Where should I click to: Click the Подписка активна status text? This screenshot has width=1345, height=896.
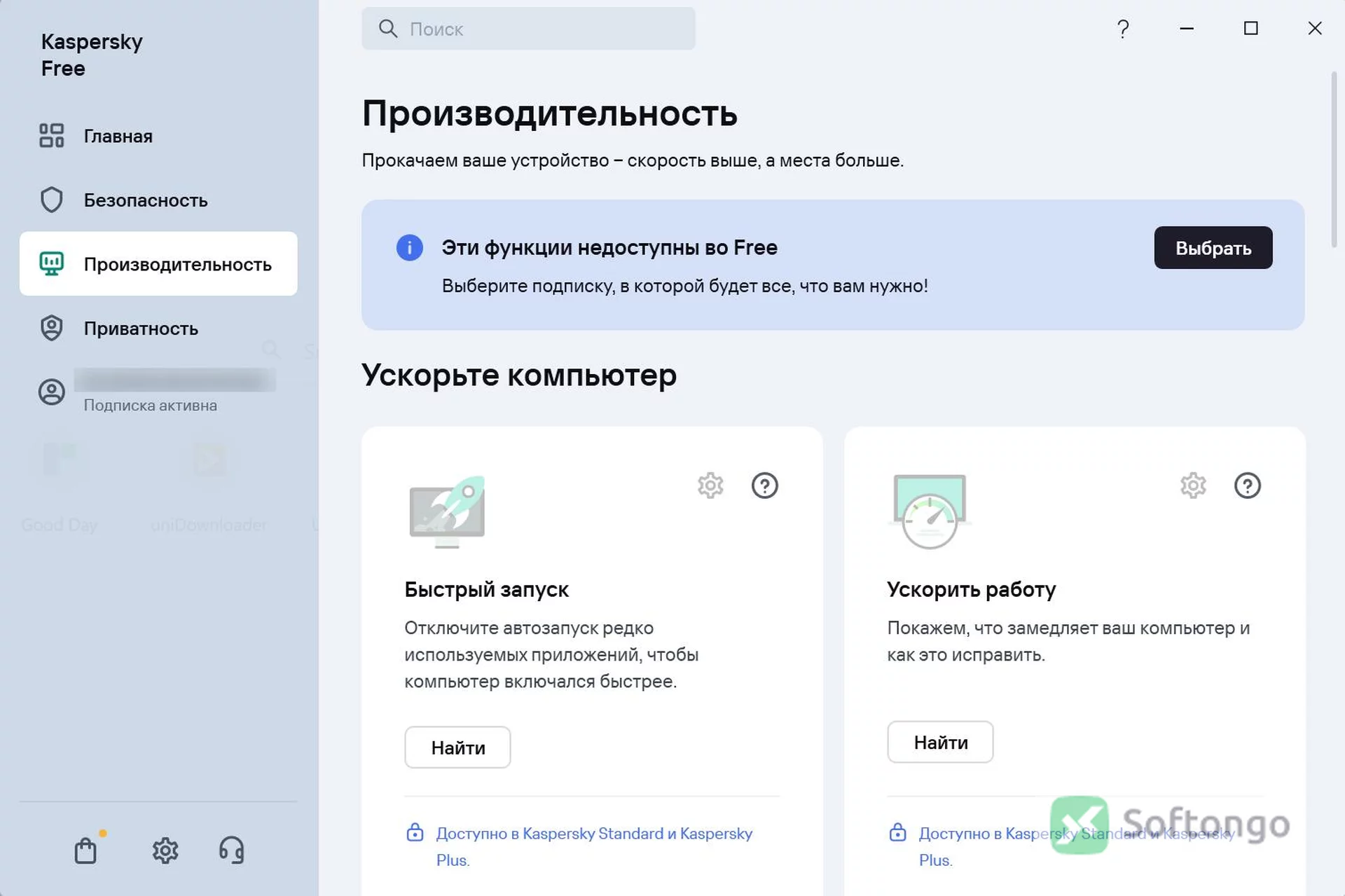tap(151, 405)
